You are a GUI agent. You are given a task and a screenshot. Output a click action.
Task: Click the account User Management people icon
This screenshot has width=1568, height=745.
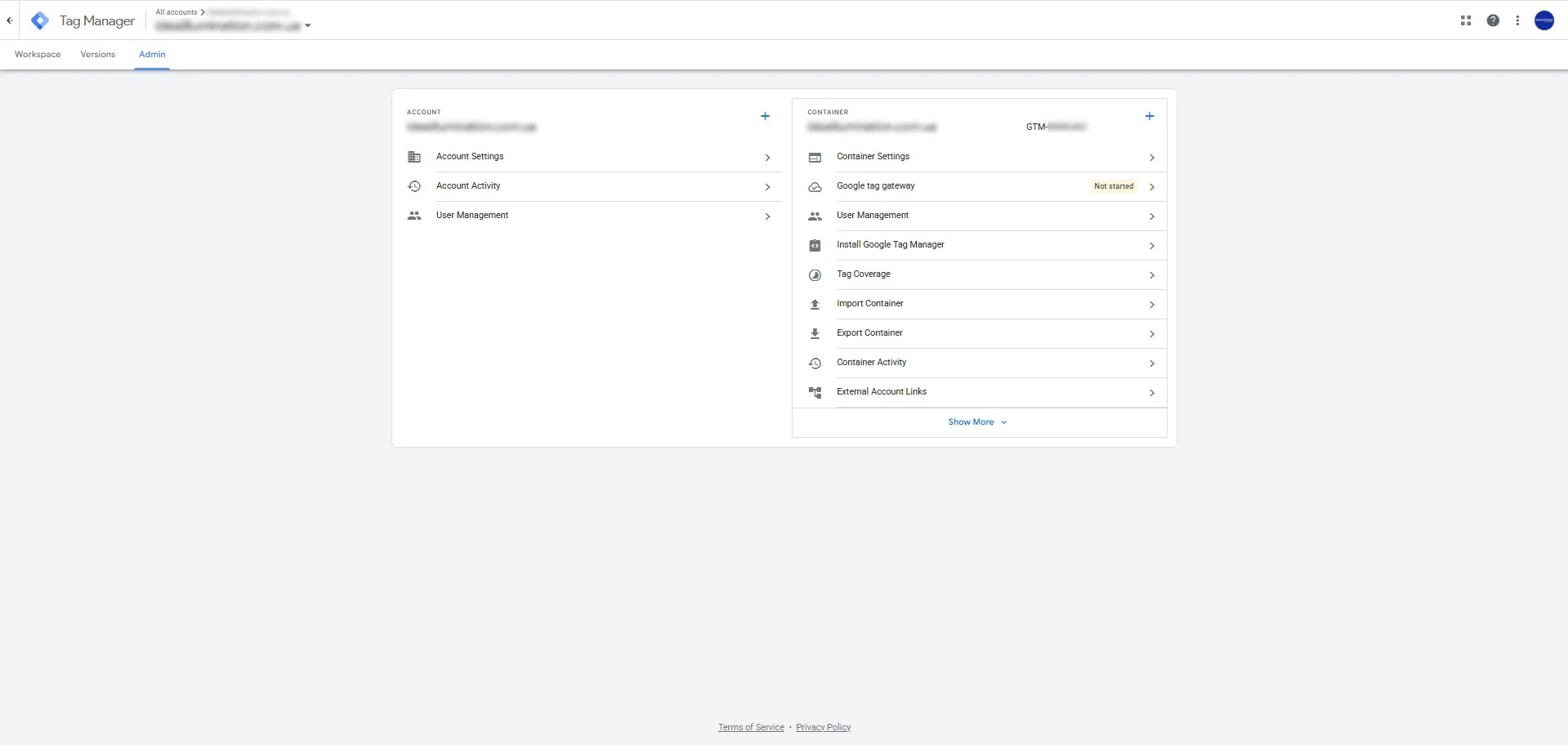[x=414, y=216]
